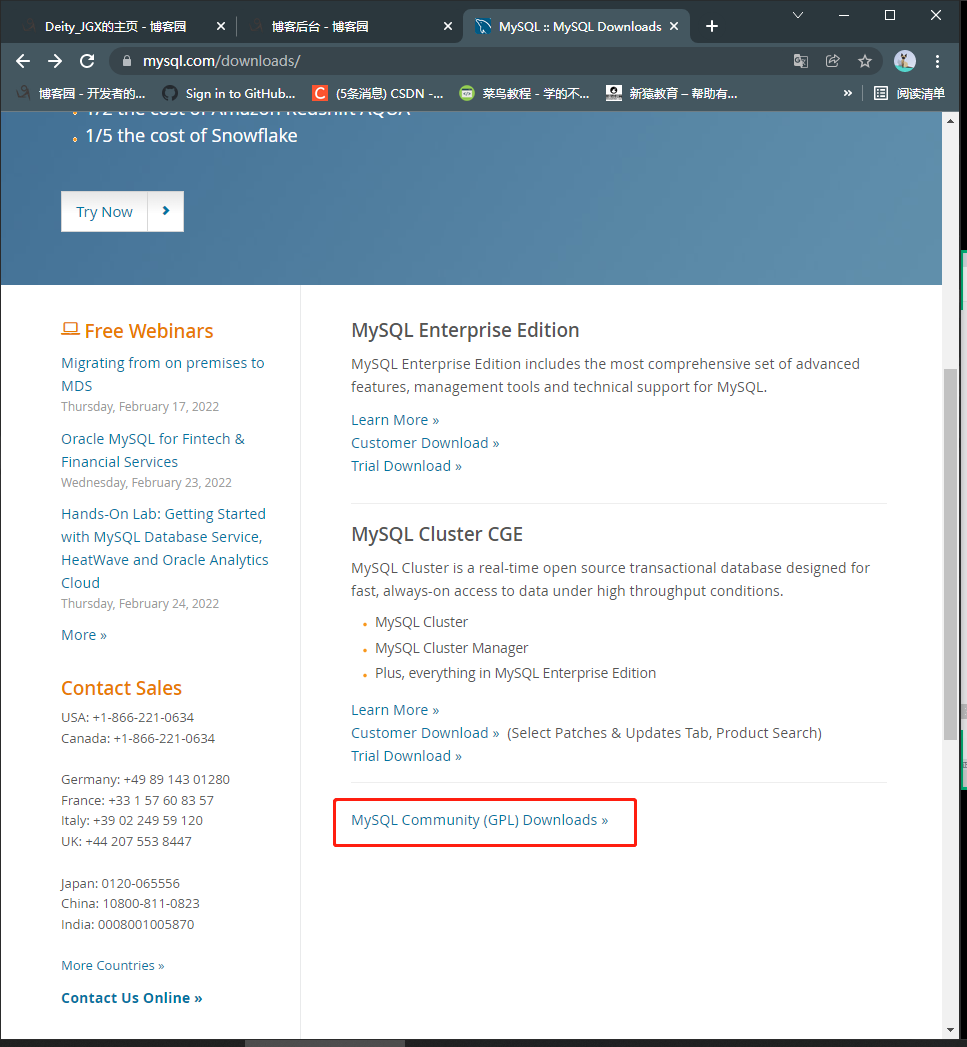Click the China: 10800-811-0823 text

coord(130,903)
